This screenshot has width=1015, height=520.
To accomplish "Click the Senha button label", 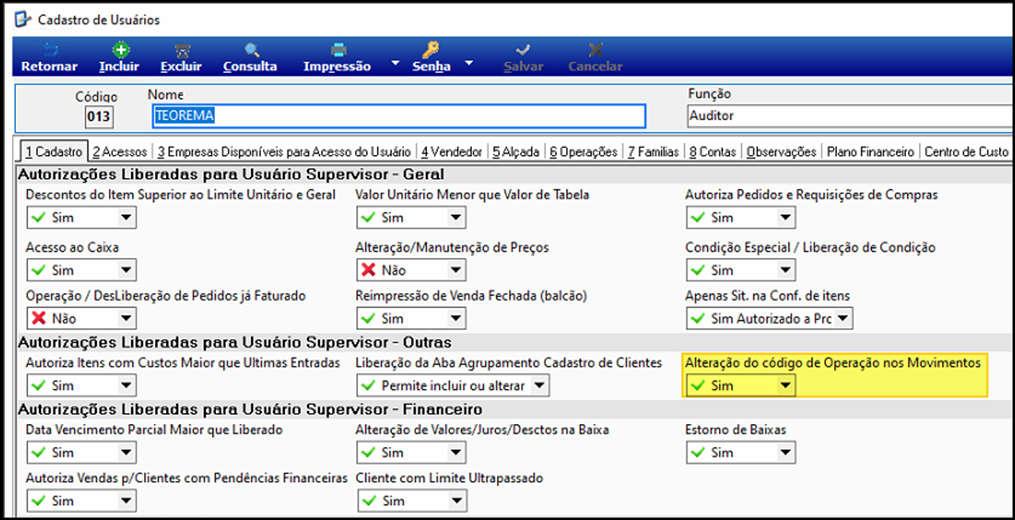I will click(431, 66).
